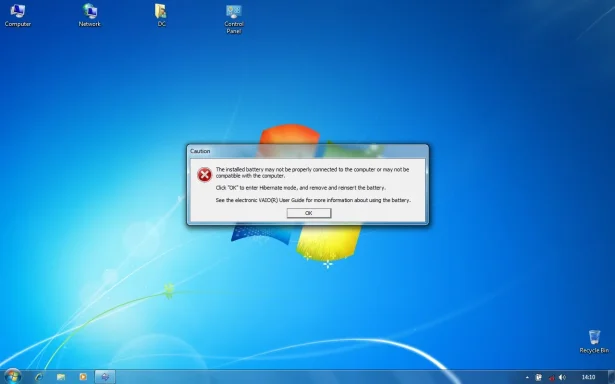Open Windows Explorer folder on the taskbar
The height and width of the screenshot is (384, 615).
coord(61,377)
